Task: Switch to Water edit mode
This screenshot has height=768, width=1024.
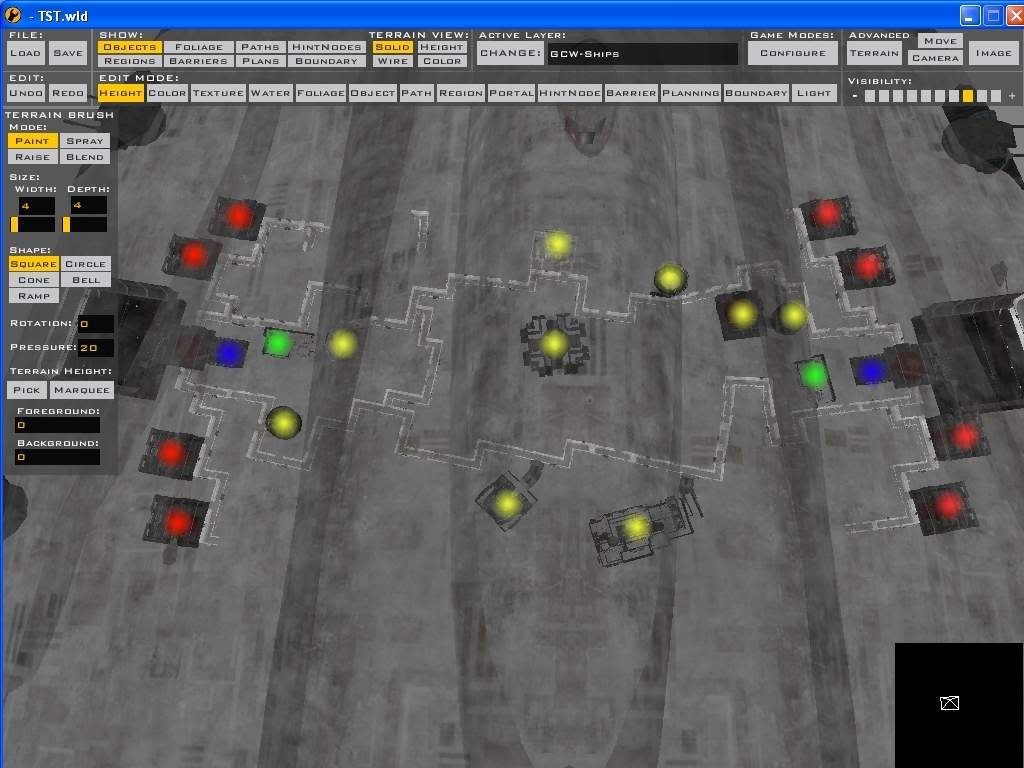Action: tap(270, 93)
